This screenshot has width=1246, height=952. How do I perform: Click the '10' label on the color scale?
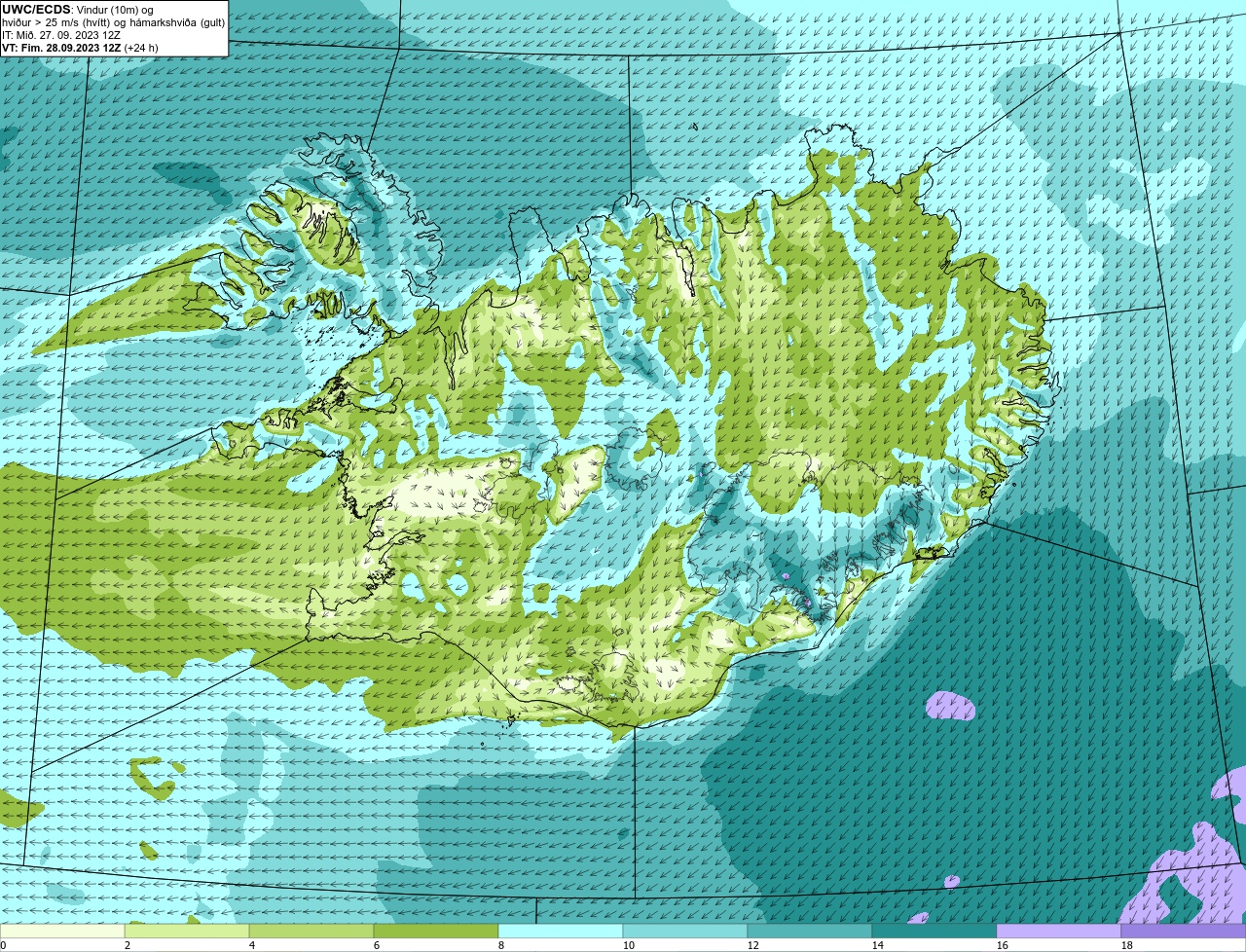[x=629, y=945]
